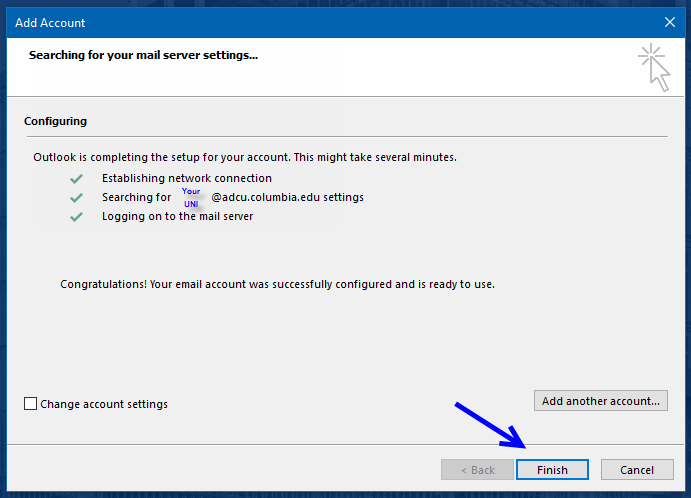Click the Congratulations success message
691x498 pixels.
[x=277, y=284]
